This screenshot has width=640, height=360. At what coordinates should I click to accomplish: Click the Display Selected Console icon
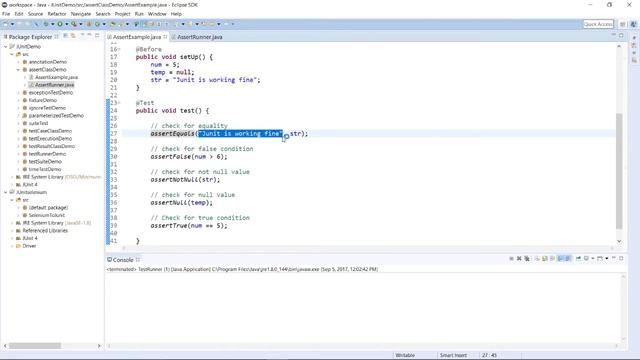coord(587,258)
